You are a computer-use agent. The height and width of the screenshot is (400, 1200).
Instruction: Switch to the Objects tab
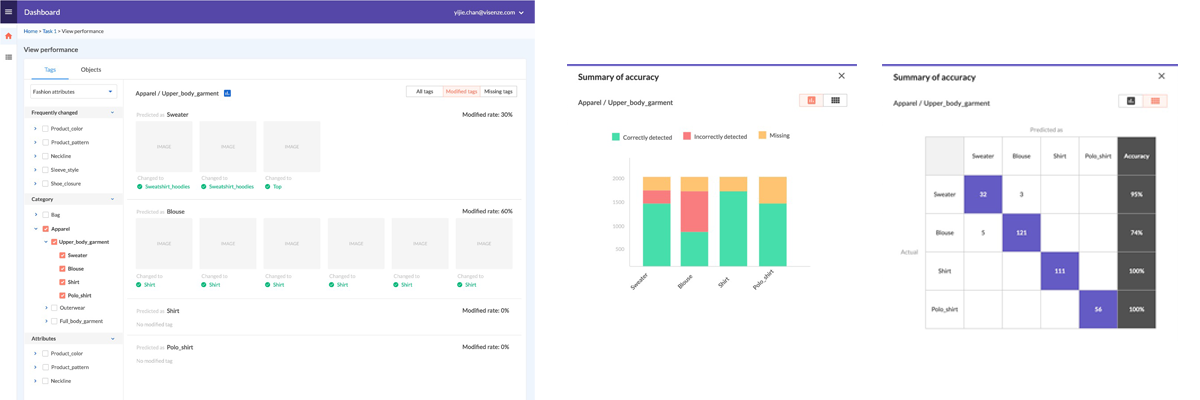point(90,70)
